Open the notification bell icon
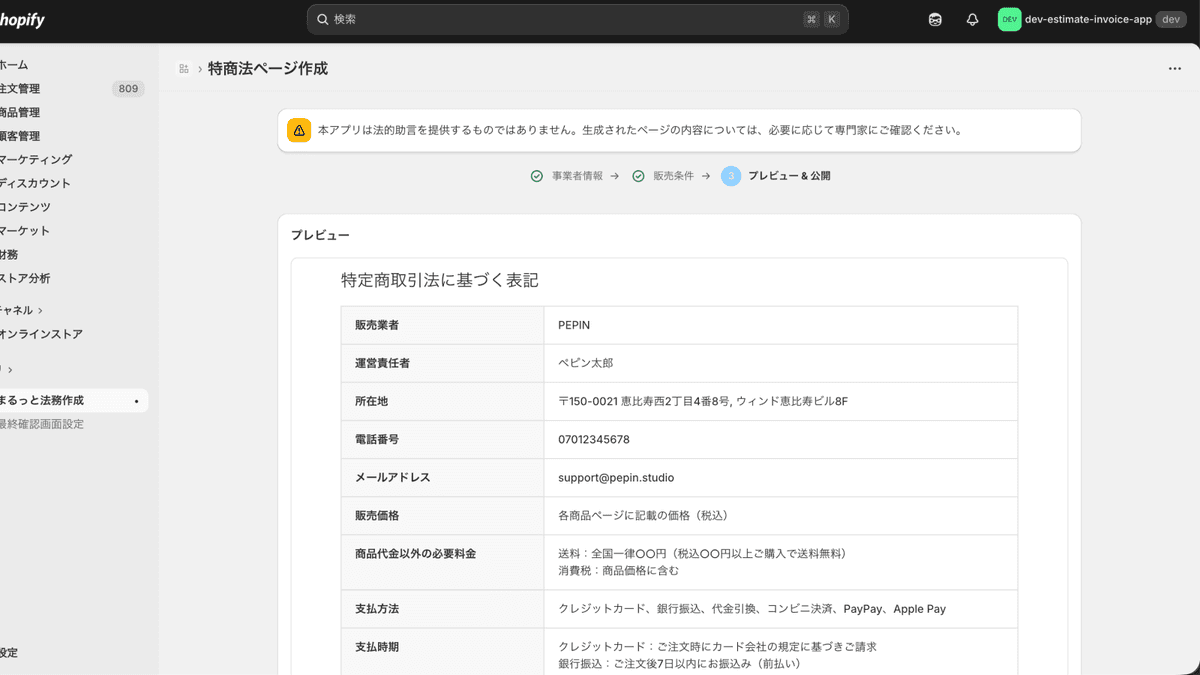 point(971,19)
